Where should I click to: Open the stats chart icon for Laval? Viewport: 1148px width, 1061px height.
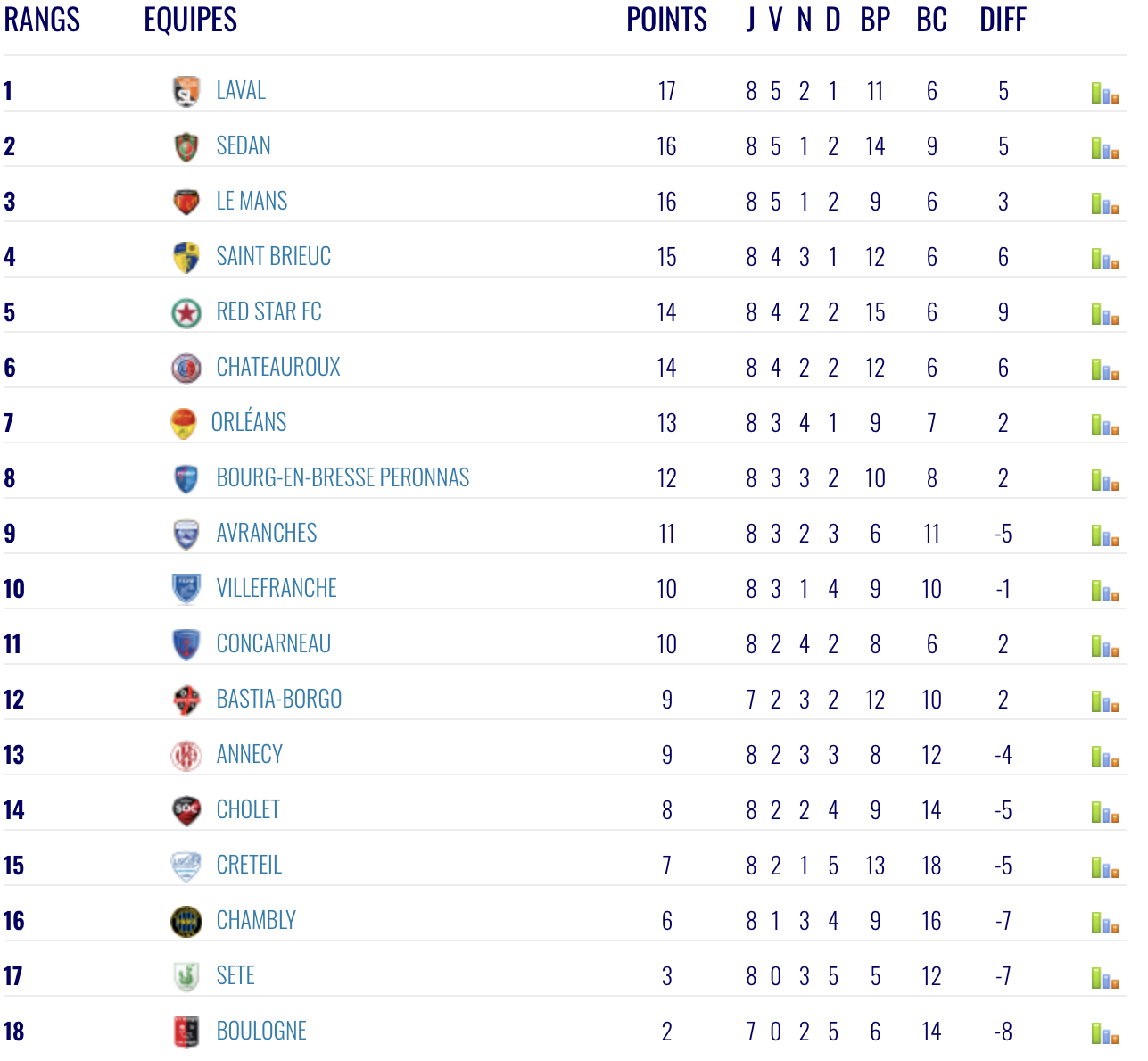click(1104, 92)
